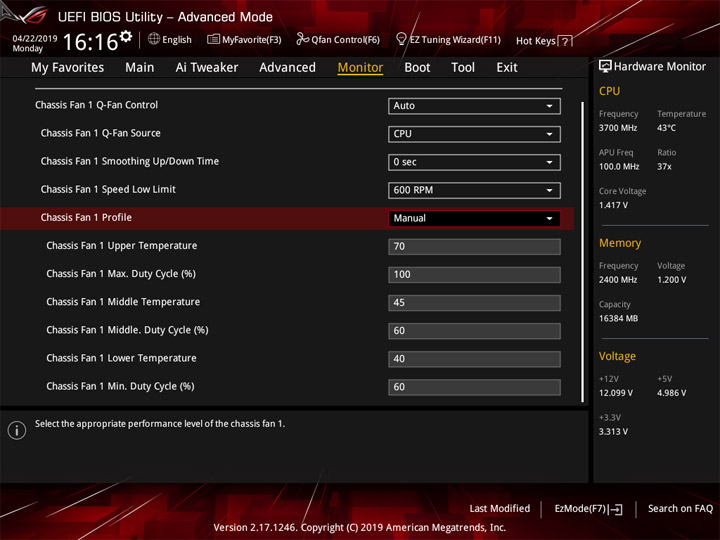The image size is (720, 540).
Task: Open the Exit tab
Action: (x=507, y=68)
